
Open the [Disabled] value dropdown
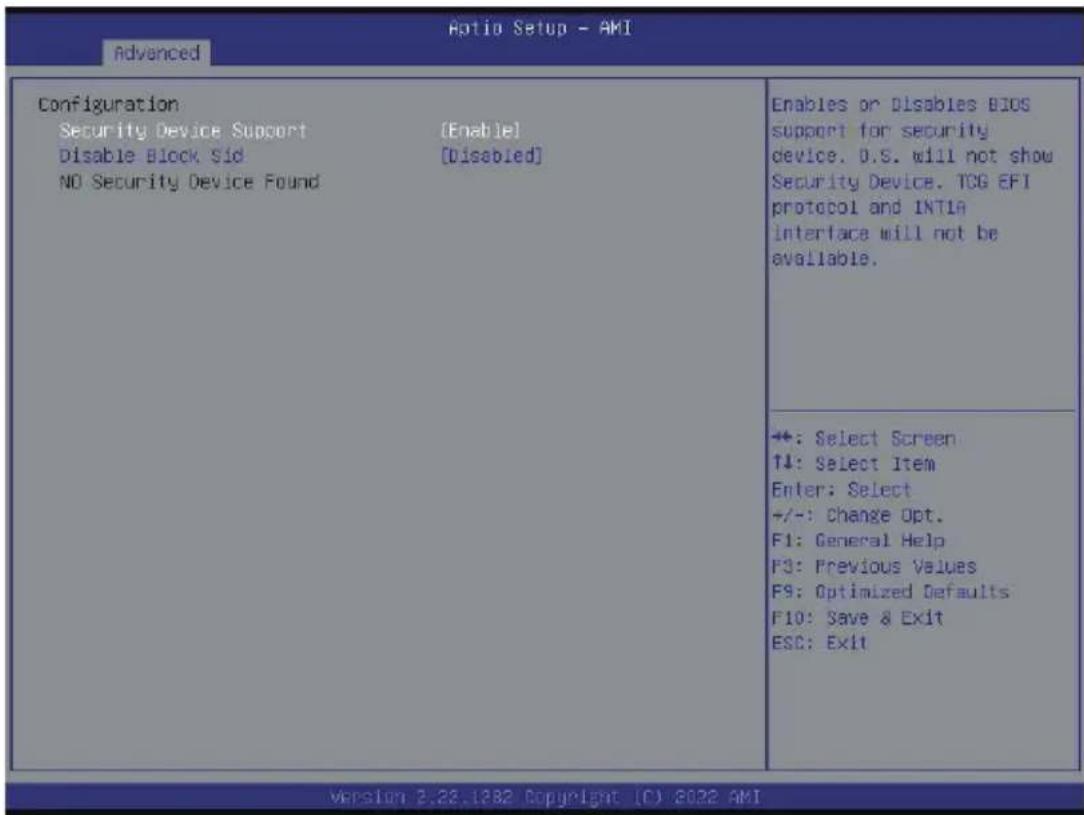(492, 156)
